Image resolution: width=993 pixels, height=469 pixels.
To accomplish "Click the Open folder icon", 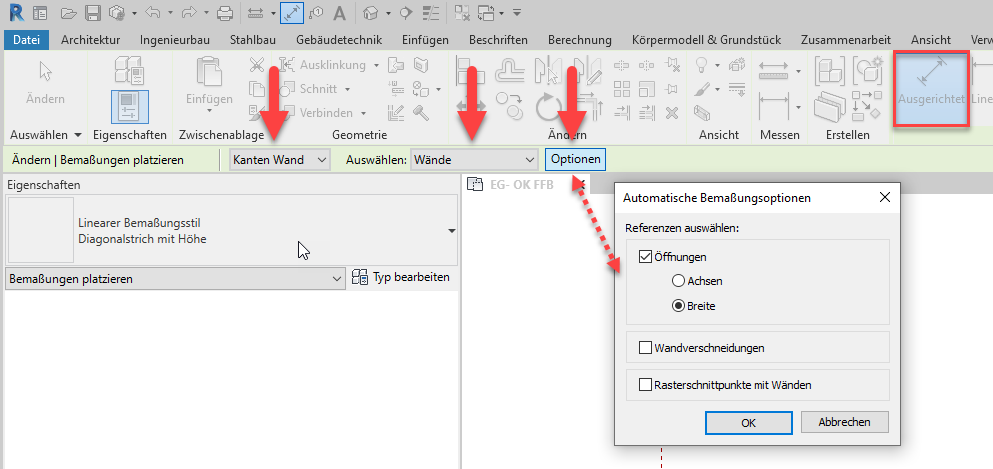I will pyautogui.click(x=67, y=13).
